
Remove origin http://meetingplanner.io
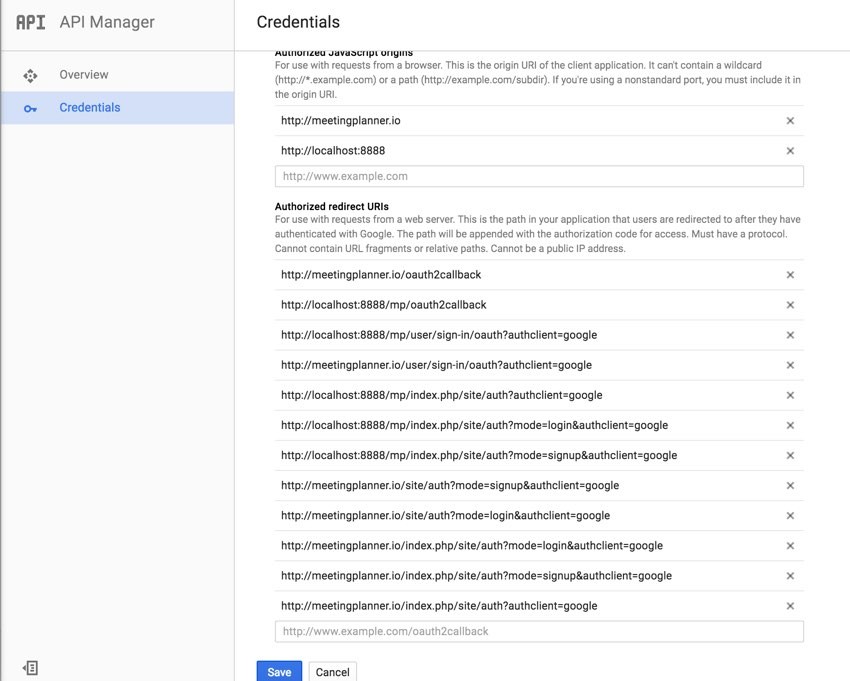(x=790, y=121)
